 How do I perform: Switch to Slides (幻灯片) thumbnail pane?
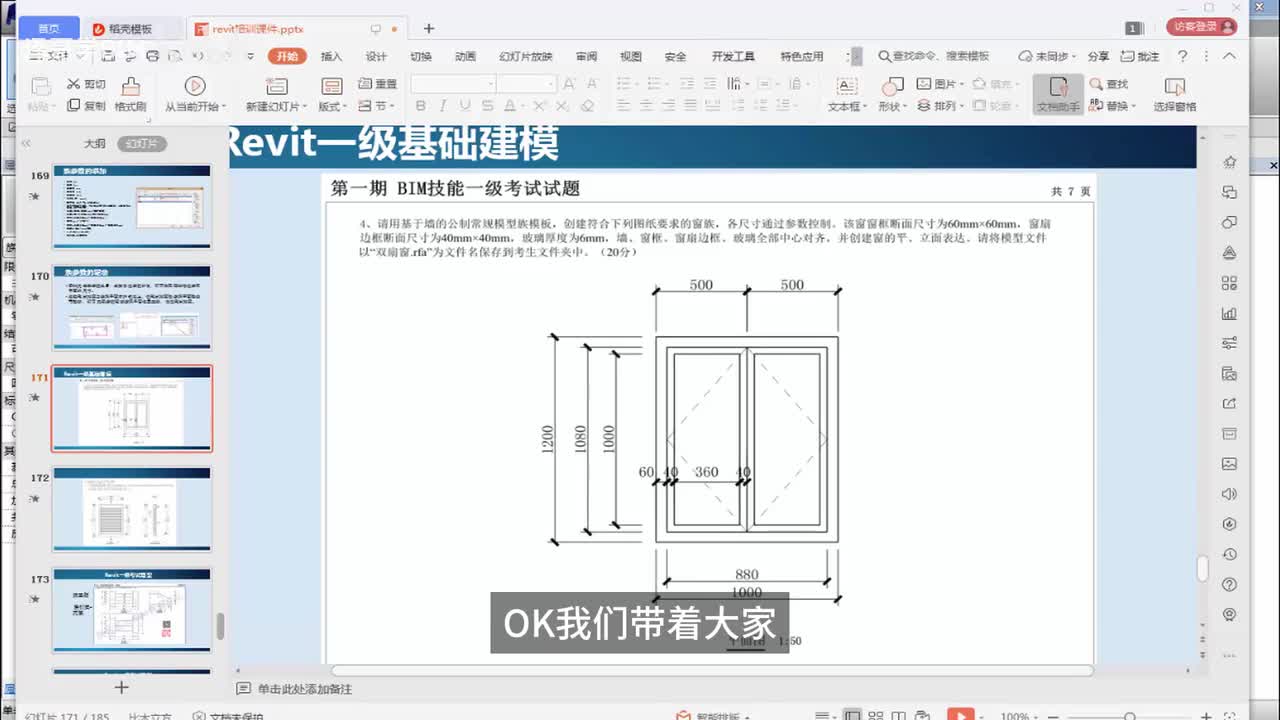[141, 144]
